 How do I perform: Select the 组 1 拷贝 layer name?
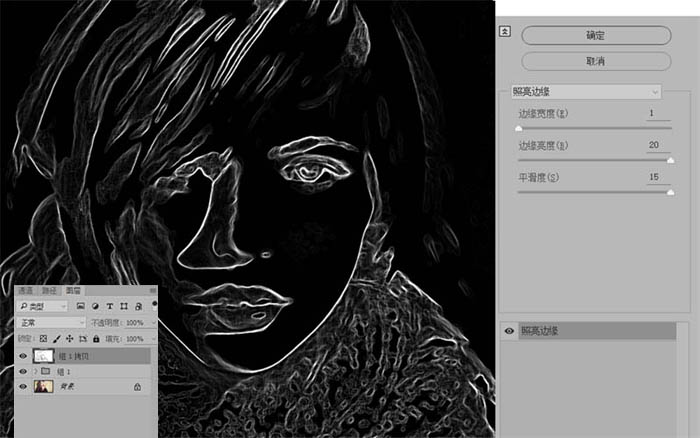tap(74, 356)
